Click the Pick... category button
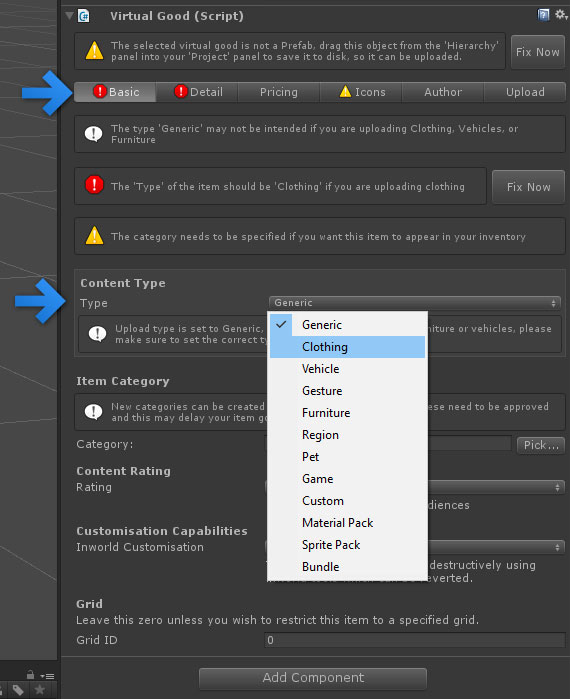 click(x=541, y=445)
